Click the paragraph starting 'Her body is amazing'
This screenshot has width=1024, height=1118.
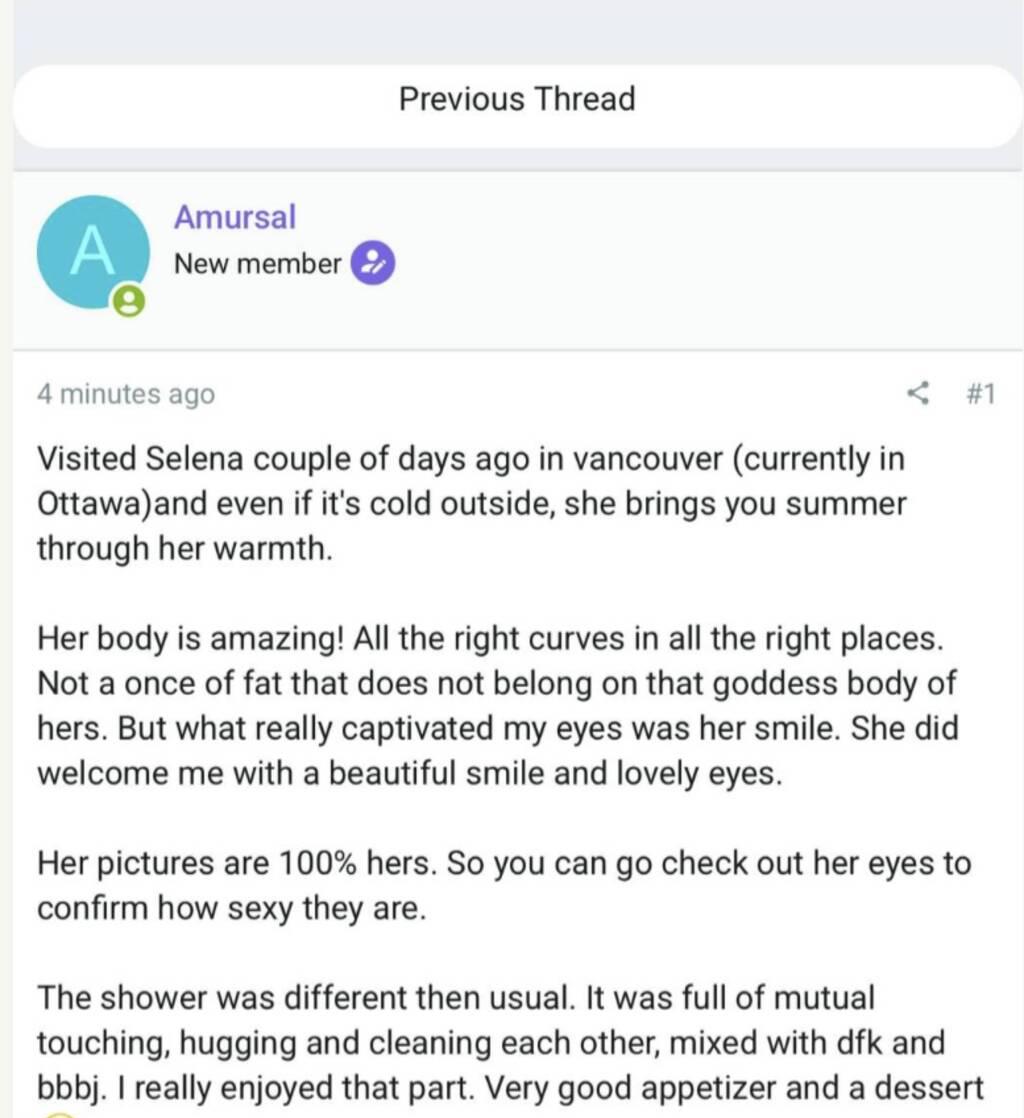497,706
